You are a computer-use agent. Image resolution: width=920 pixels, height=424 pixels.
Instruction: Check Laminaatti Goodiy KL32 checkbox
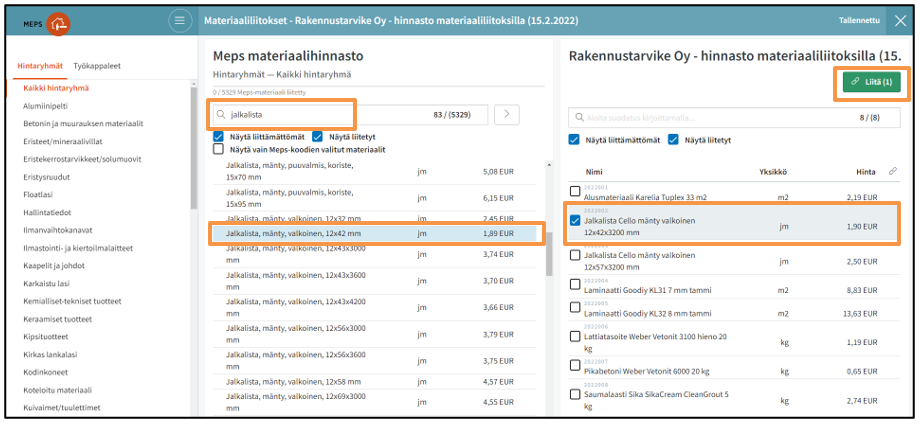[575, 307]
